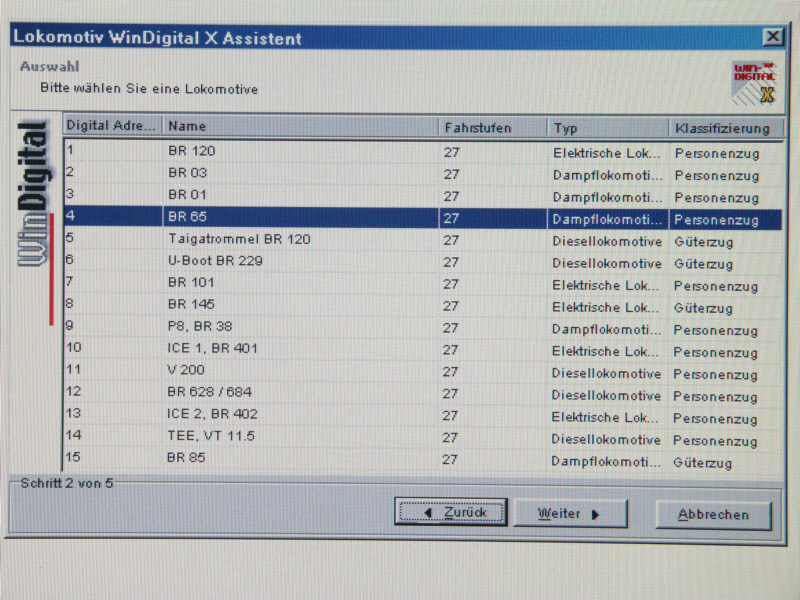Screen dimensions: 800x600
Task: Click digital address 12 cell
Action: 73,391
